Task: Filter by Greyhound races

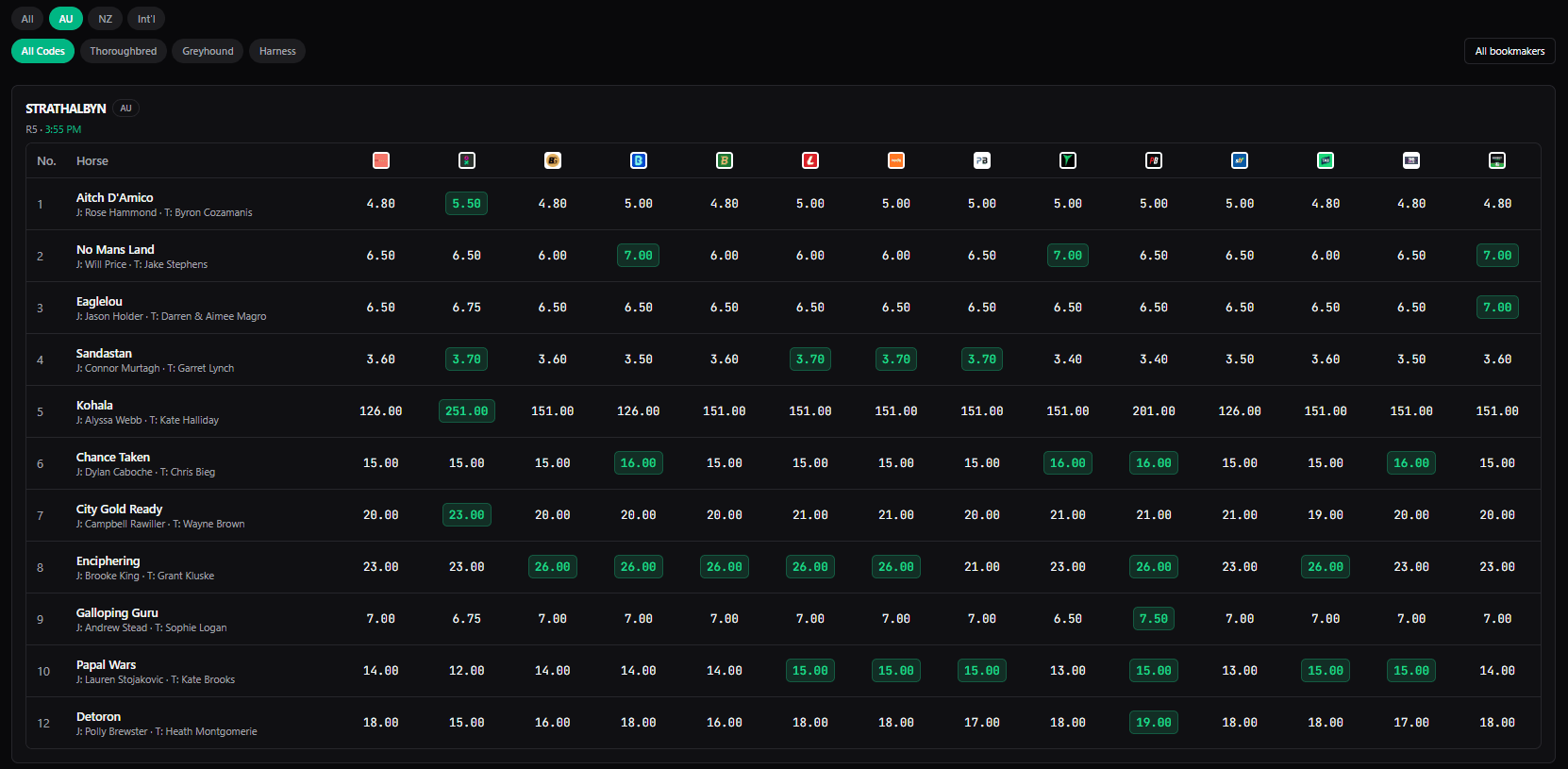Action: click(x=208, y=51)
